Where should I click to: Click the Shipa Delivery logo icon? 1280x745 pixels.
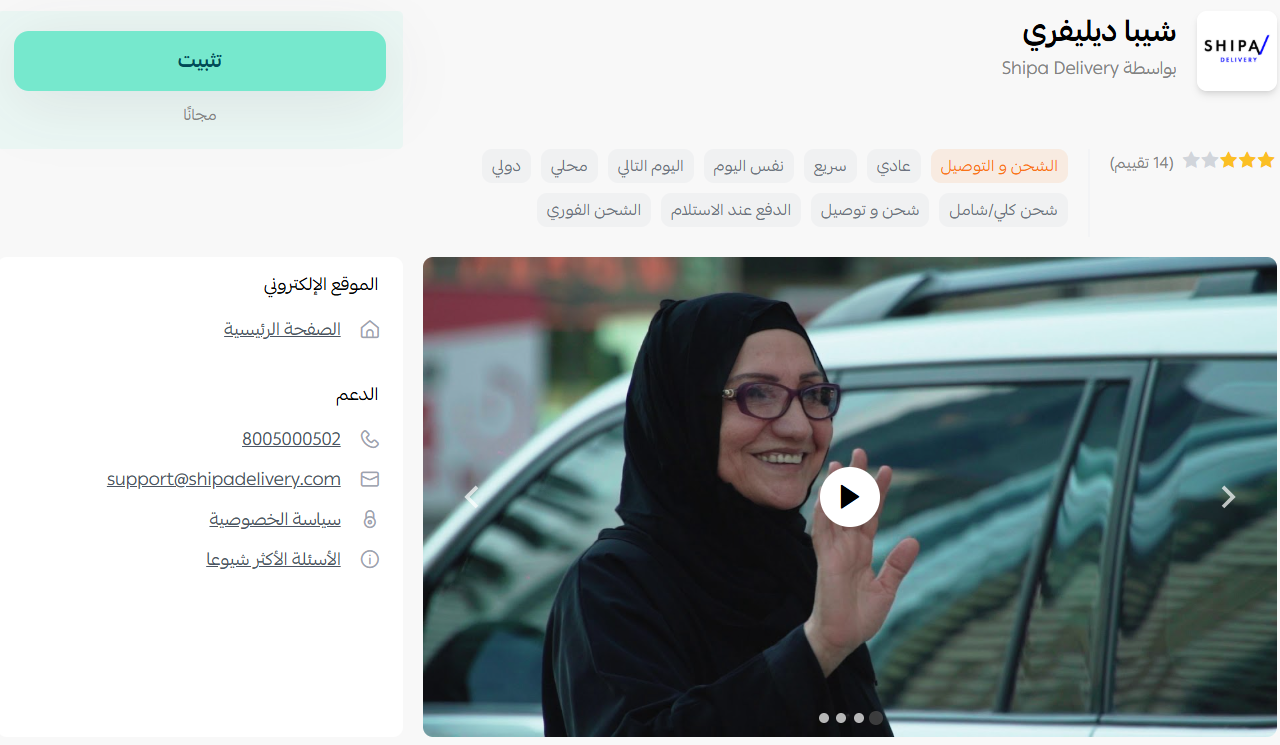(x=1236, y=51)
